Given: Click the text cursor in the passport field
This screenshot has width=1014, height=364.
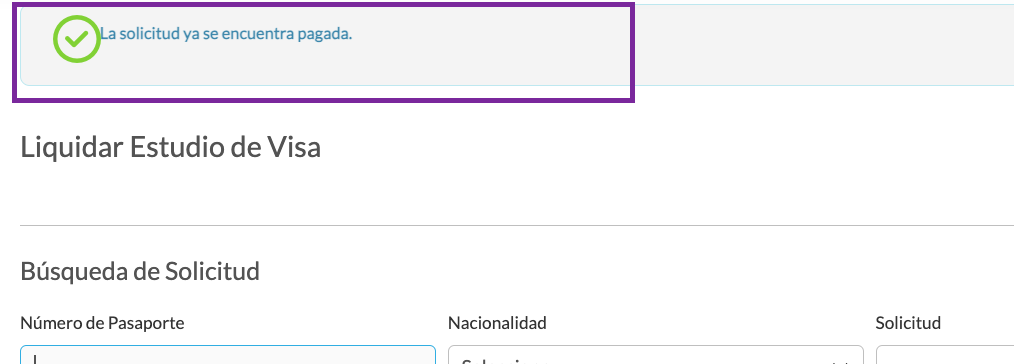Looking at the screenshot, I should tap(35, 359).
